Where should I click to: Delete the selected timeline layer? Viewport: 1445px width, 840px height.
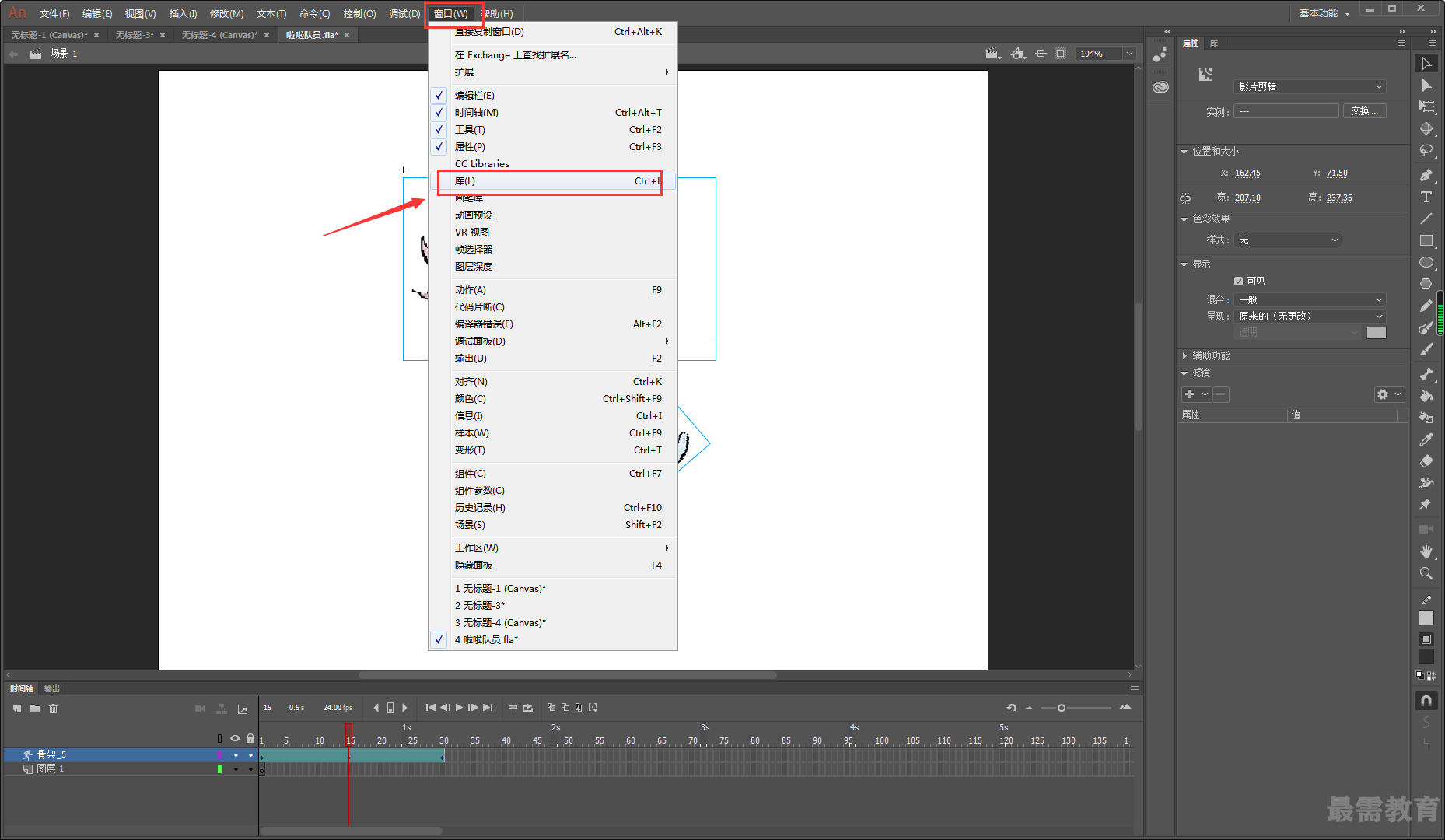click(54, 709)
